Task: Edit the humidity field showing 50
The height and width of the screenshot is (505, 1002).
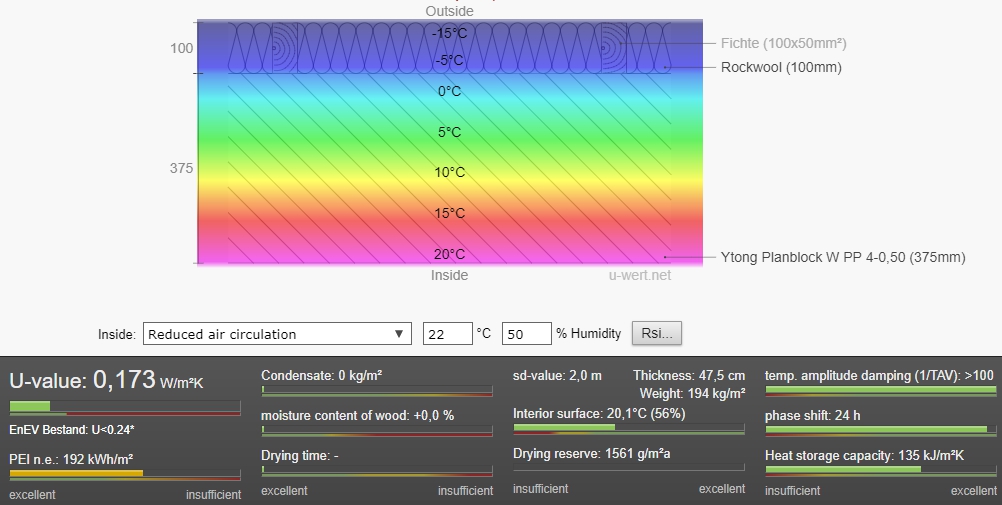Action: tap(527, 334)
